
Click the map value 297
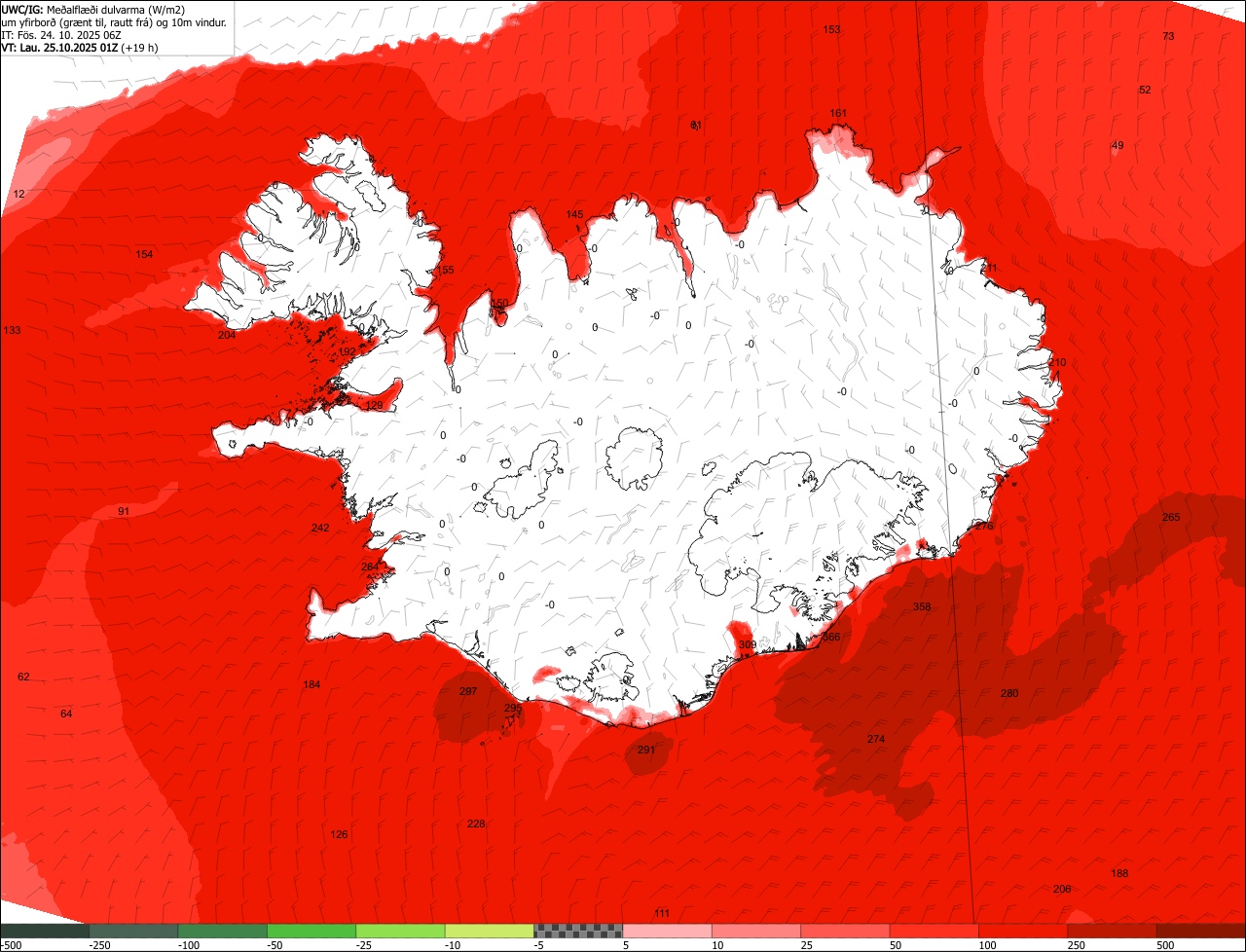coord(468,691)
